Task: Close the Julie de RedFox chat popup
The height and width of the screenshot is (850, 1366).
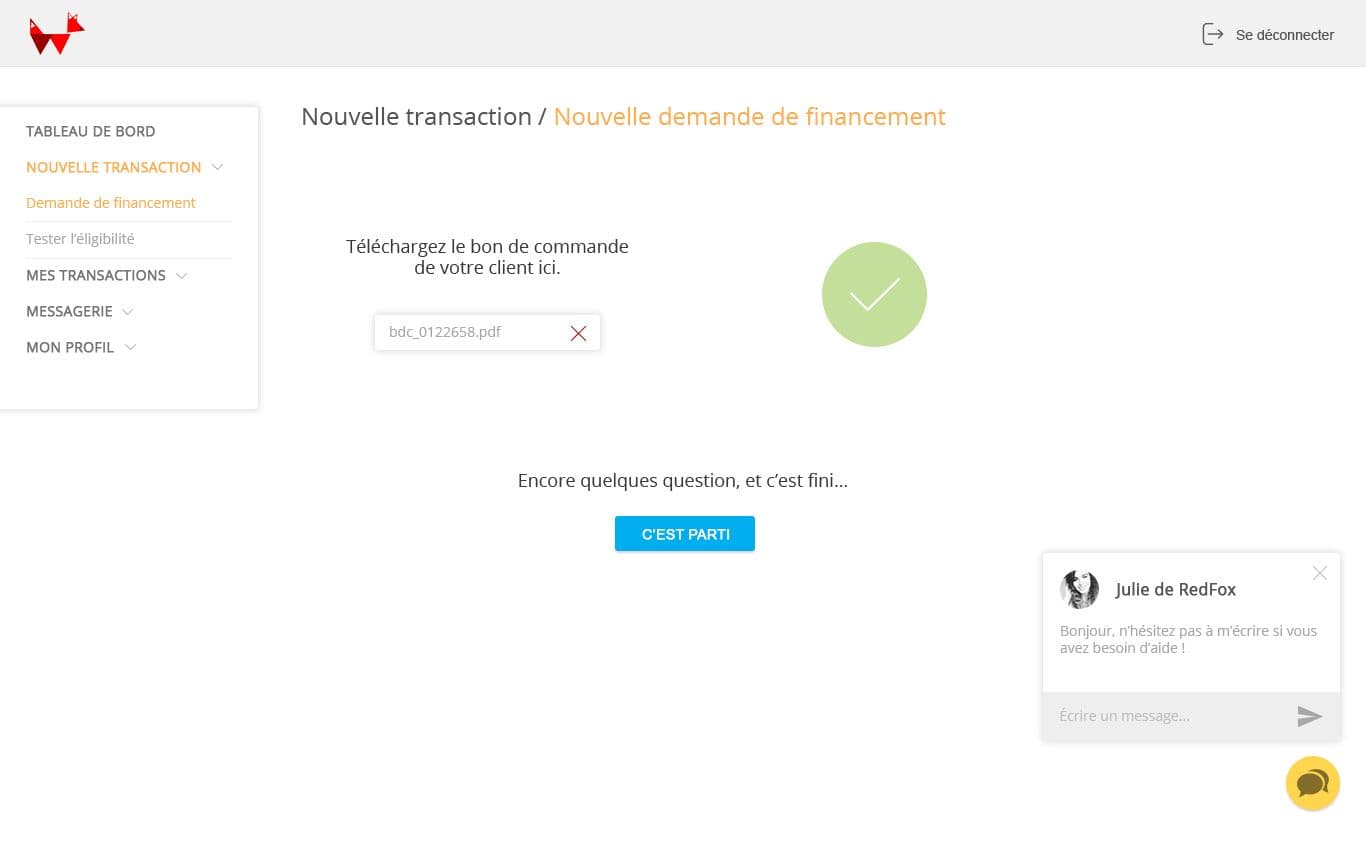Action: (x=1320, y=573)
